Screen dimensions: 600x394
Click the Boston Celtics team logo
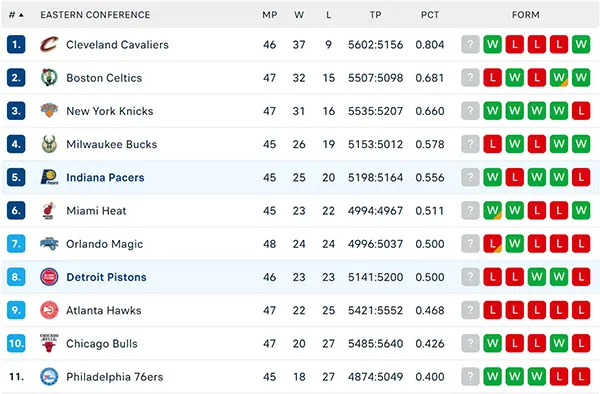point(49,78)
